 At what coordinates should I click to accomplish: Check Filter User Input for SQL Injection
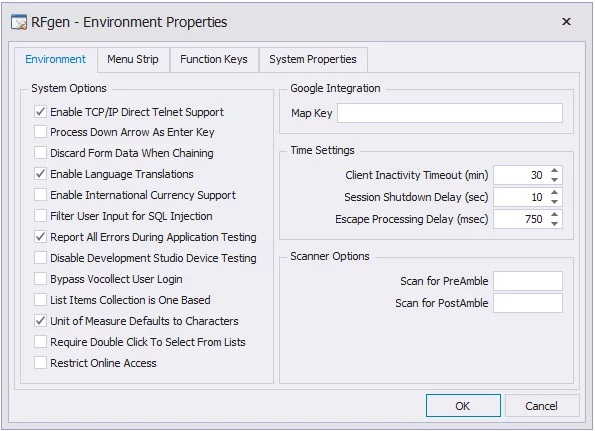(x=40, y=216)
